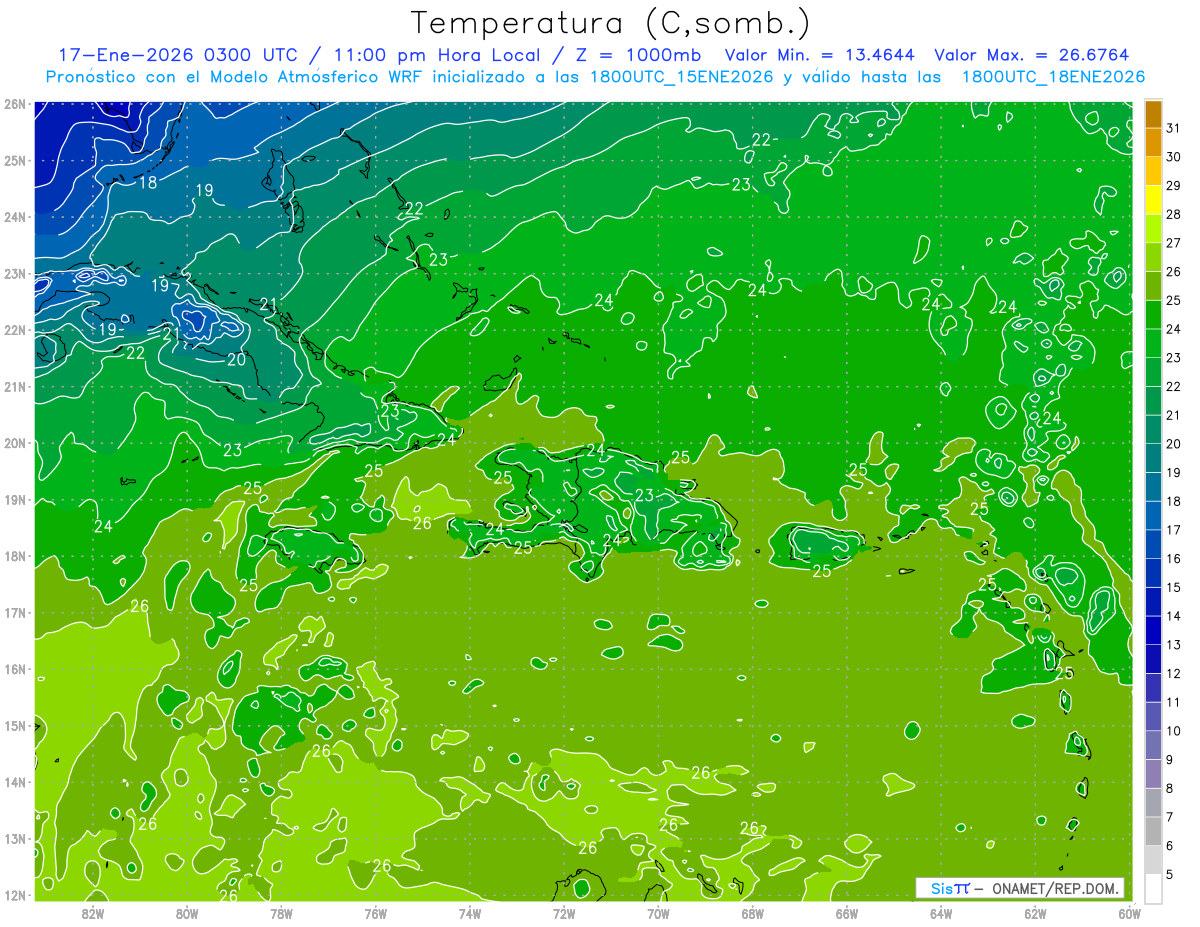Click the latitude axis label "14N"
The height and width of the screenshot is (927, 1200).
click(14, 782)
